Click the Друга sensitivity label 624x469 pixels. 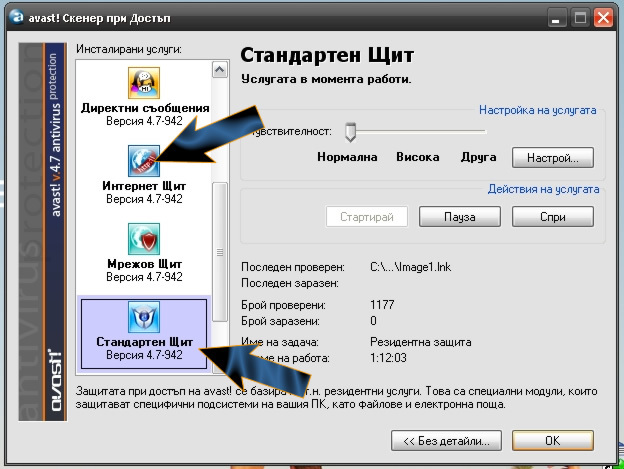pyautogui.click(x=479, y=157)
